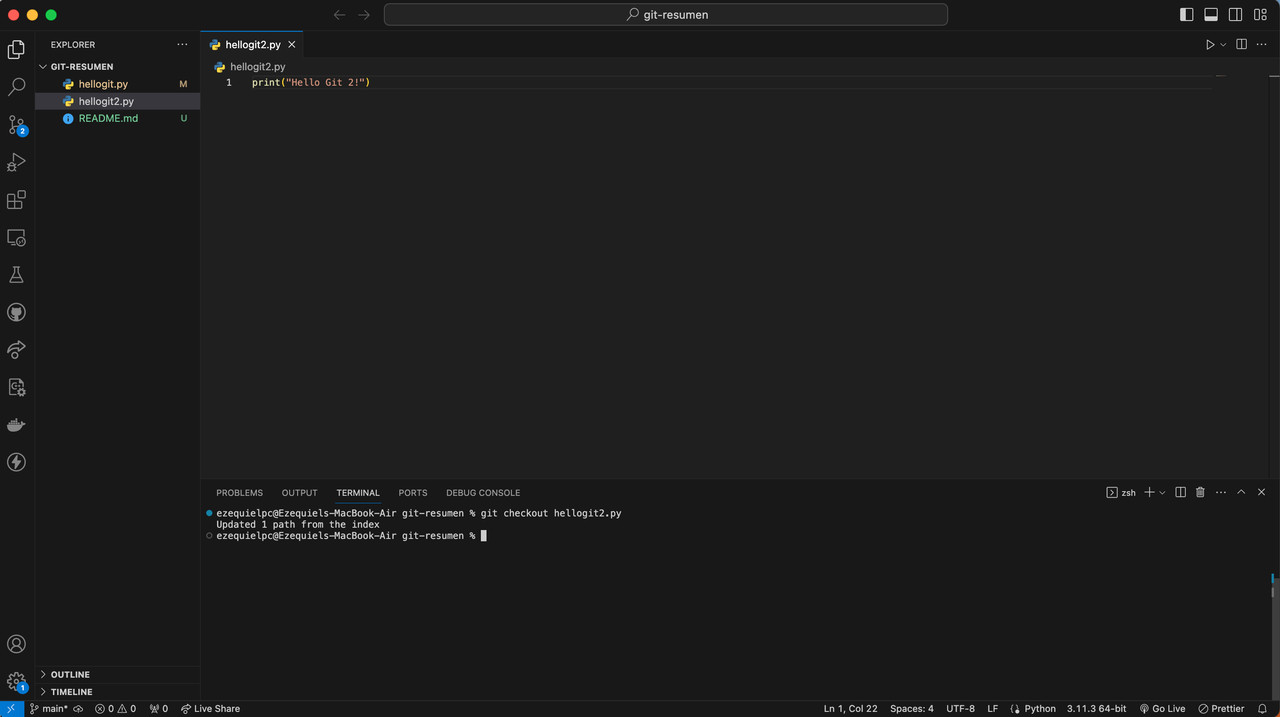This screenshot has height=717, width=1280.
Task: Switch to the PORTS panel tab
Action: [413, 493]
